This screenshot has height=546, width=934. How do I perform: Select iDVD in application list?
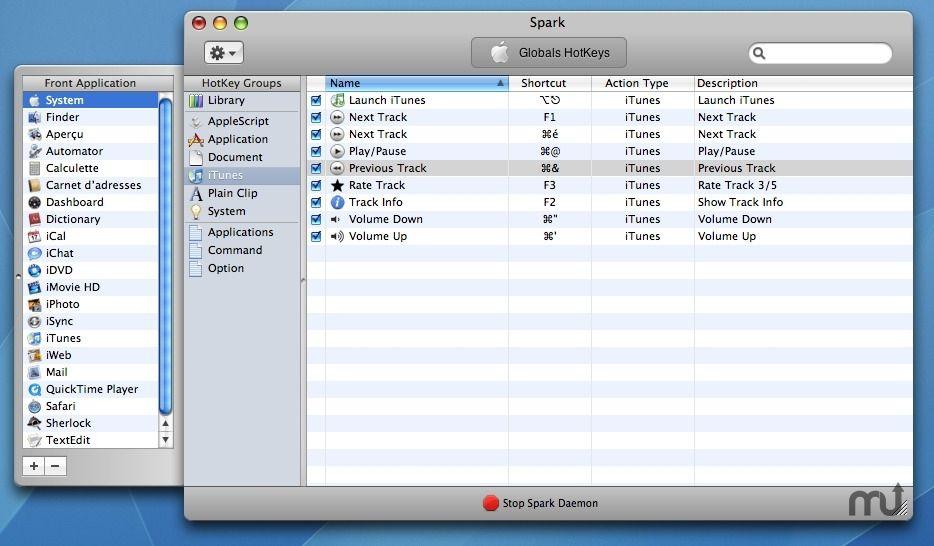91,270
